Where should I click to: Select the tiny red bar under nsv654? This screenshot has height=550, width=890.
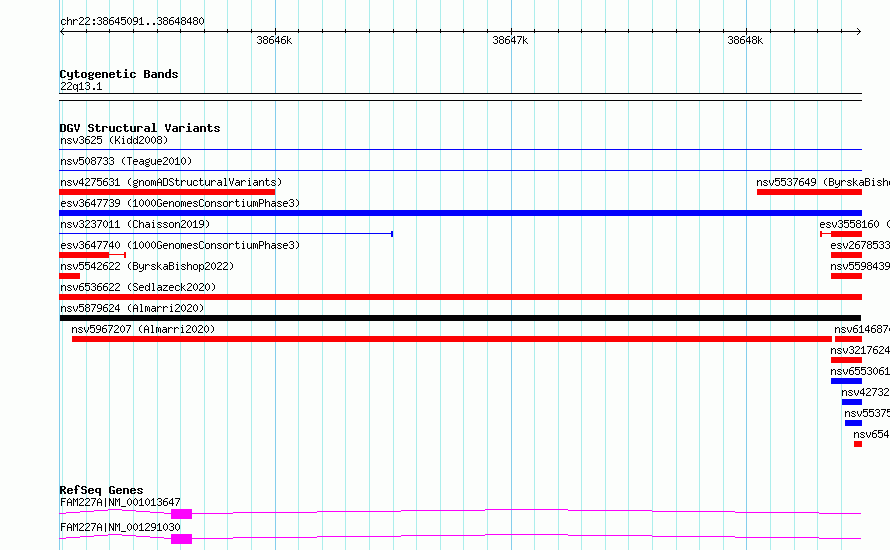coord(858,444)
